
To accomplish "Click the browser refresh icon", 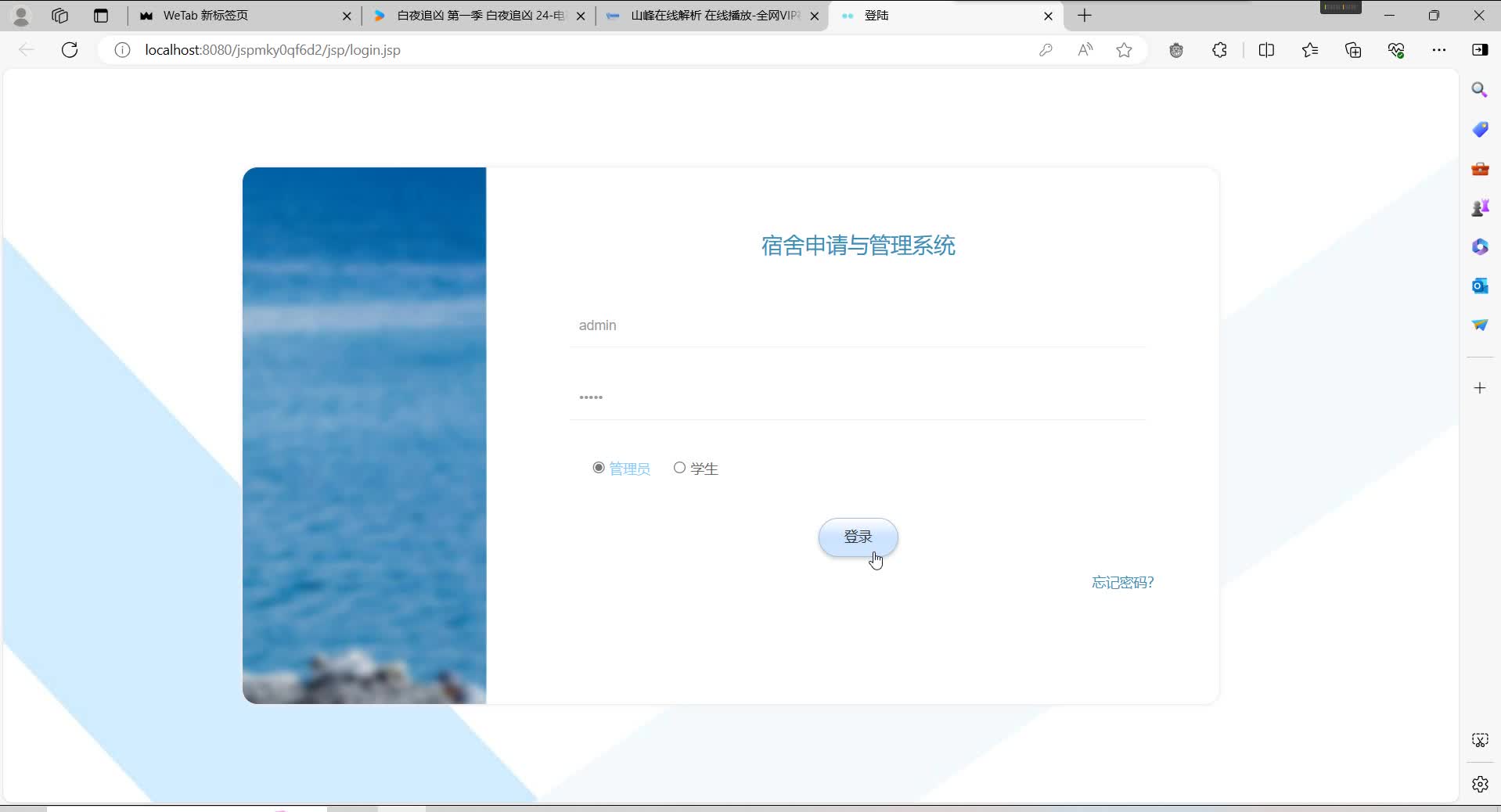I will point(70,50).
